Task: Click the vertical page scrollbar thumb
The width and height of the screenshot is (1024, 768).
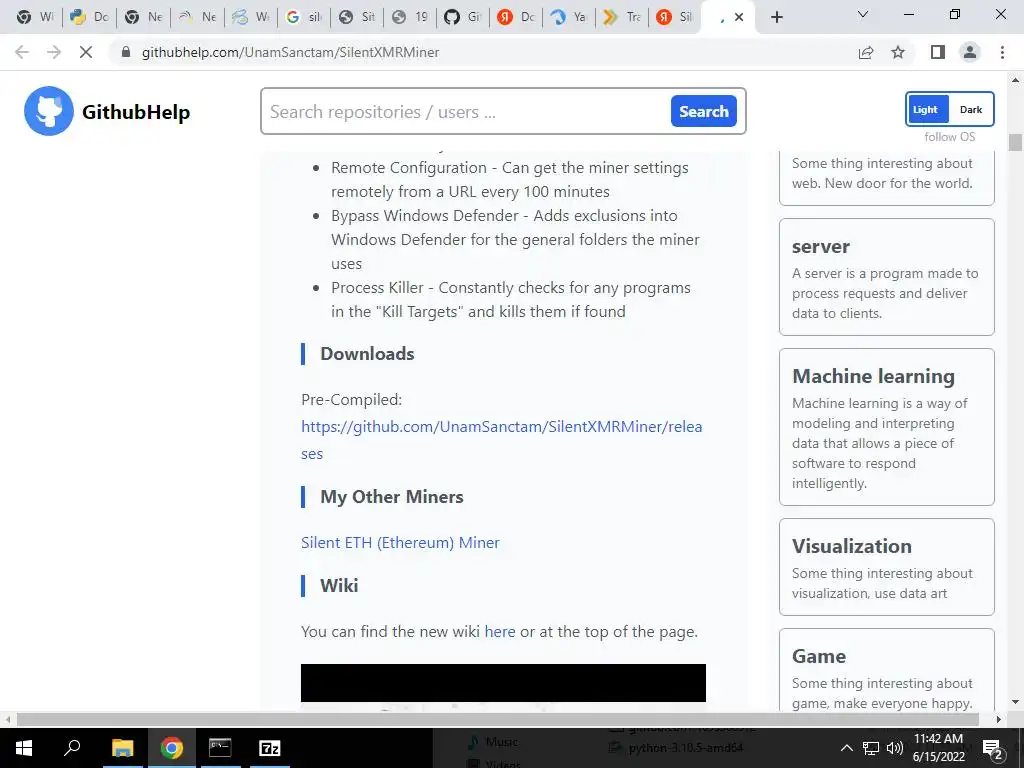Action: pos(1015,142)
